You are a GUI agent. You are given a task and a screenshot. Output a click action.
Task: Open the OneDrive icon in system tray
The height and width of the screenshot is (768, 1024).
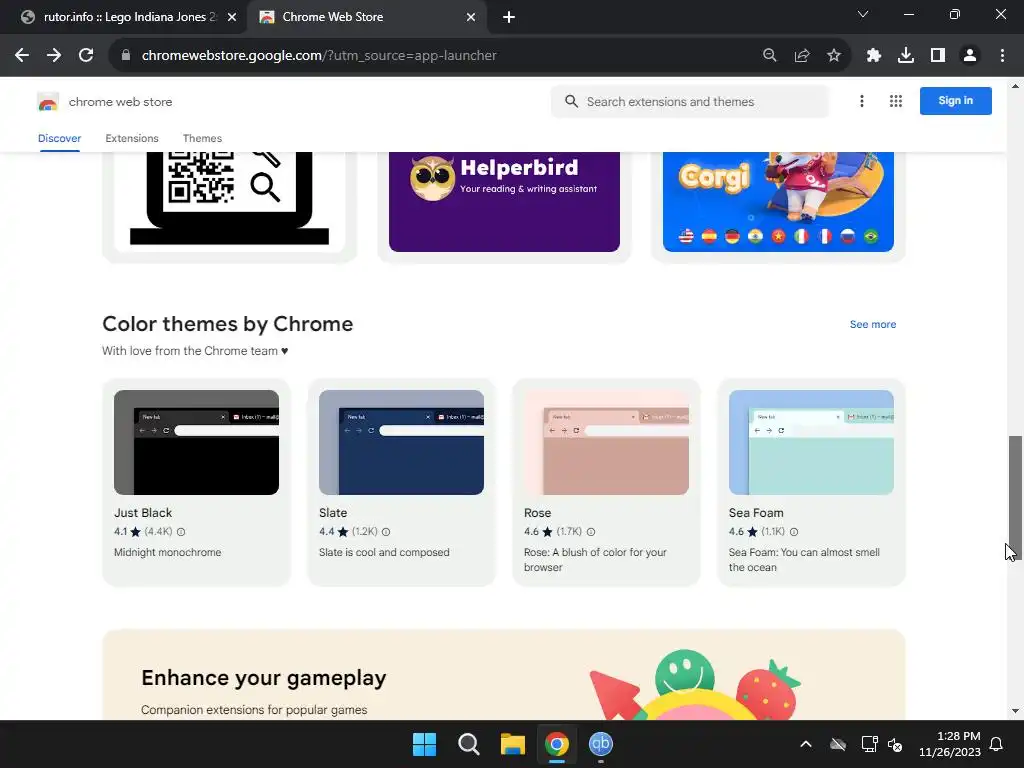838,744
